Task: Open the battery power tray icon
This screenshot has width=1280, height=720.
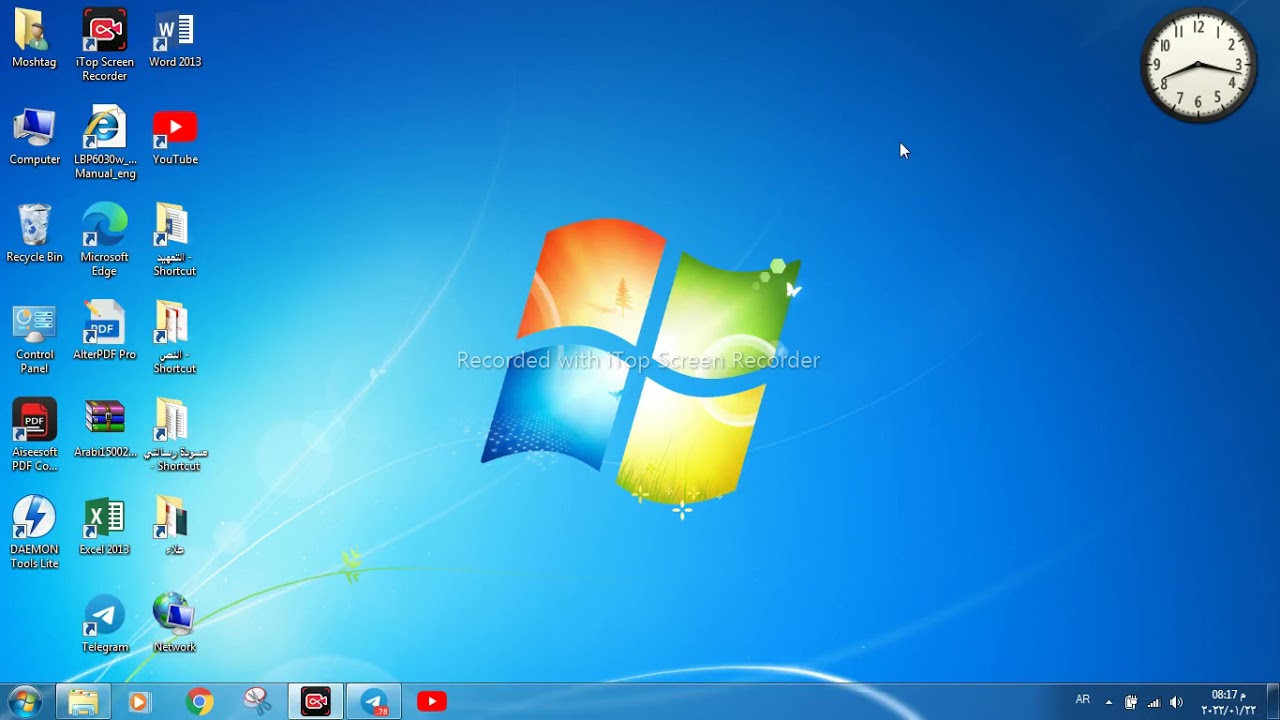Action: pos(1131,702)
